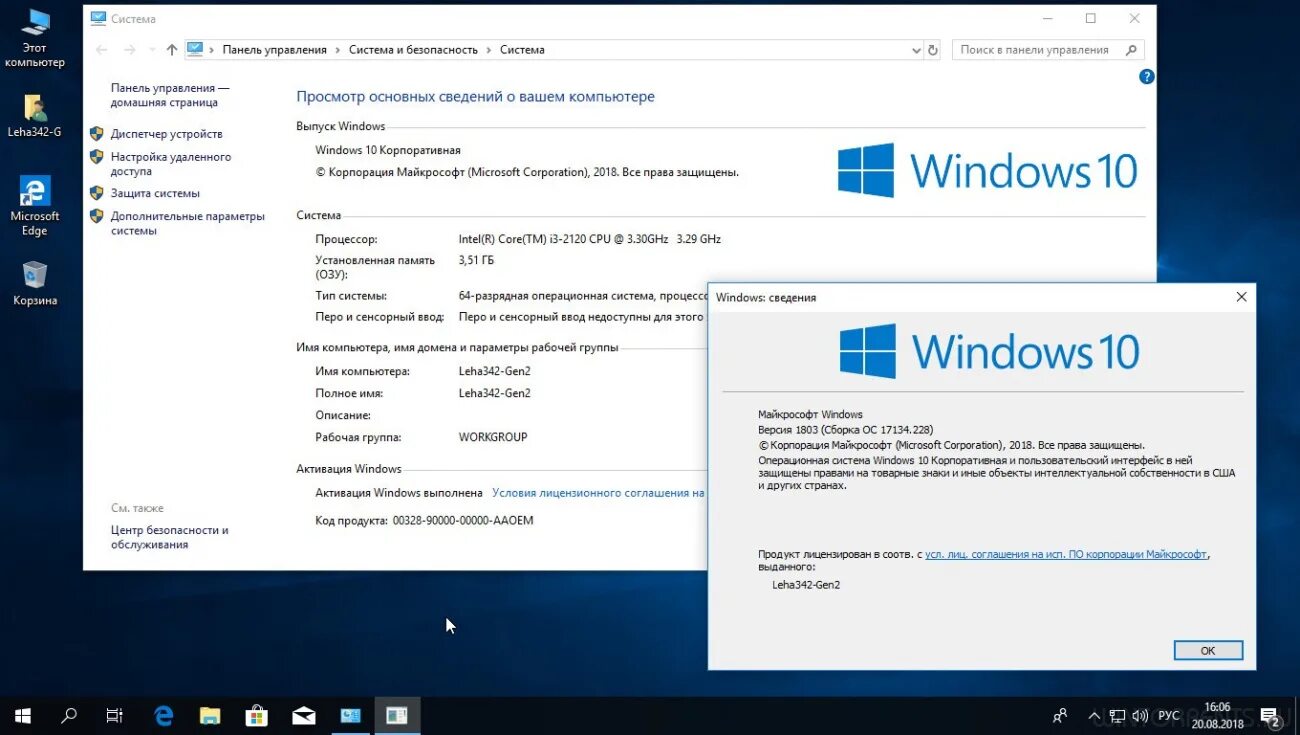Click the System window title bar icon
Viewport: 1300px width, 735px height.
coord(97,19)
